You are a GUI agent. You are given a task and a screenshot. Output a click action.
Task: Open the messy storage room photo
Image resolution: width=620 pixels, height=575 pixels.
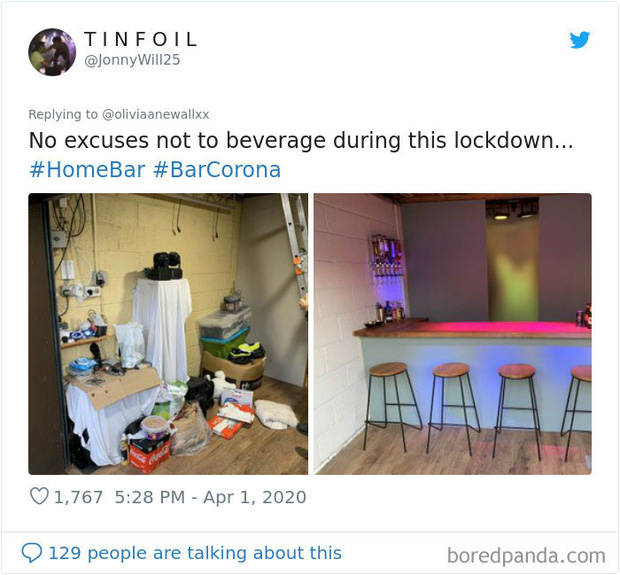pyautogui.click(x=168, y=334)
